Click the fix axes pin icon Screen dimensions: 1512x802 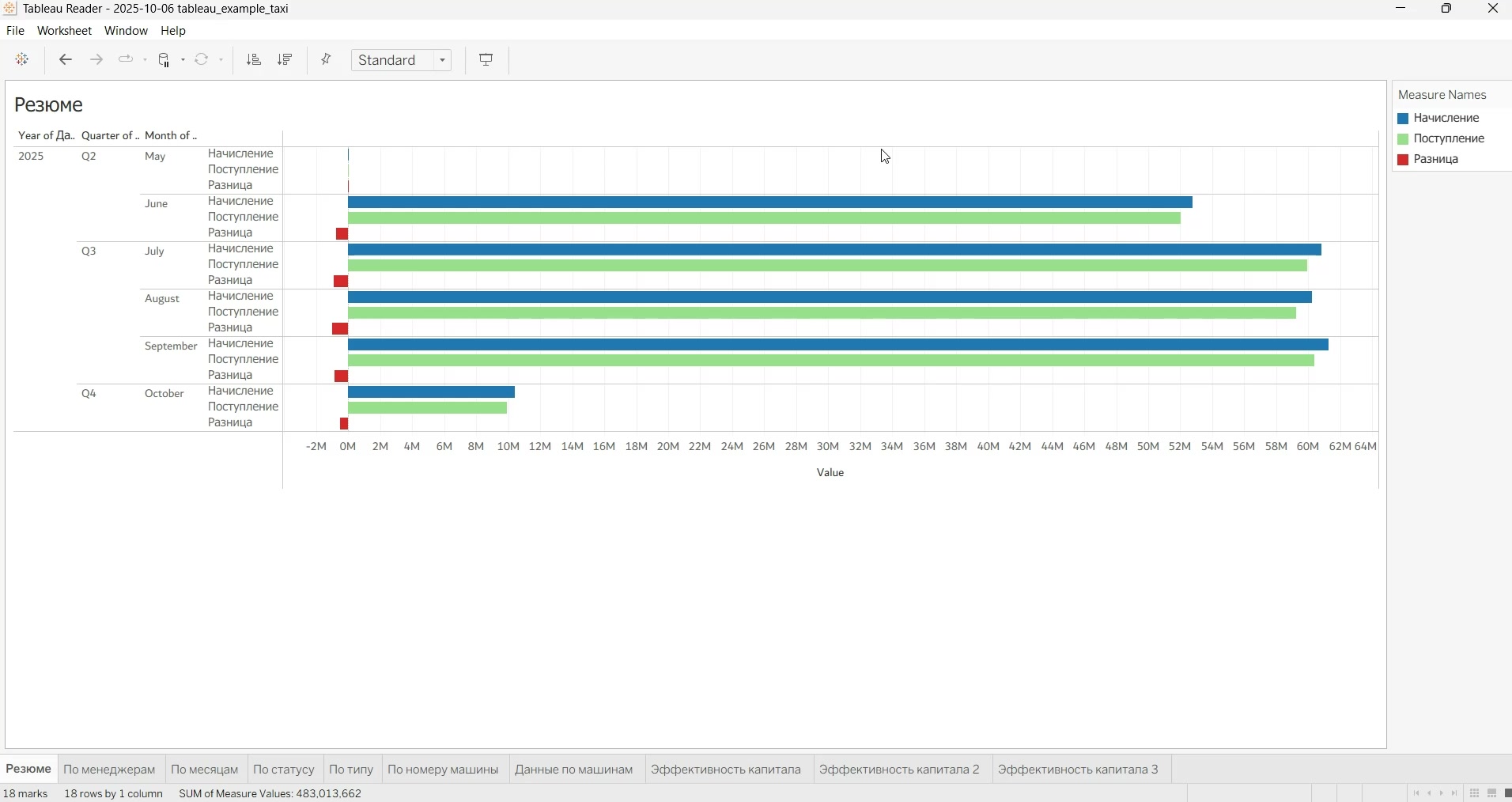(327, 60)
